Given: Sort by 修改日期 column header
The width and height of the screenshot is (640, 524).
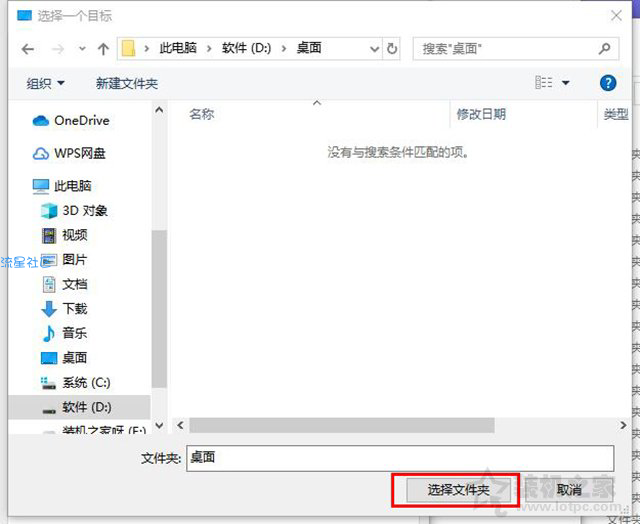Looking at the screenshot, I should coord(481,114).
